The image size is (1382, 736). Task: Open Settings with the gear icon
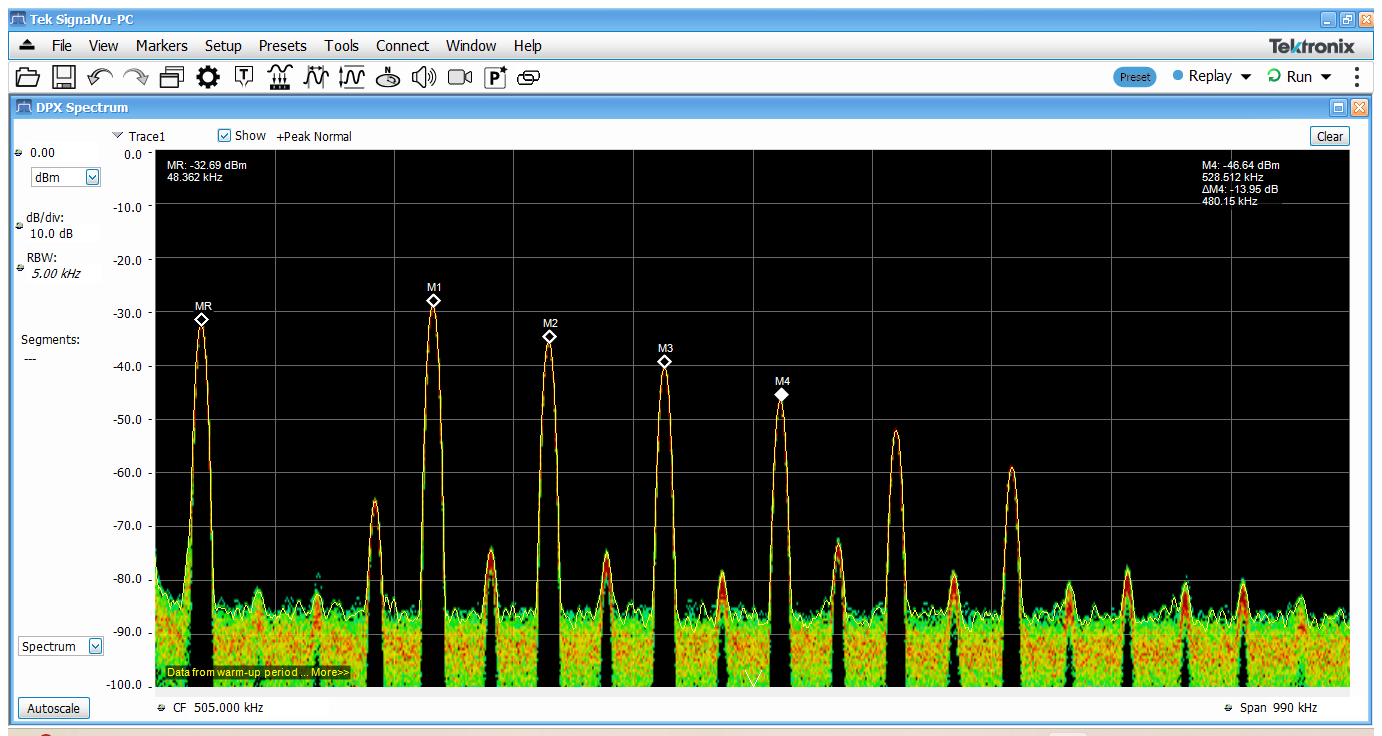click(207, 77)
